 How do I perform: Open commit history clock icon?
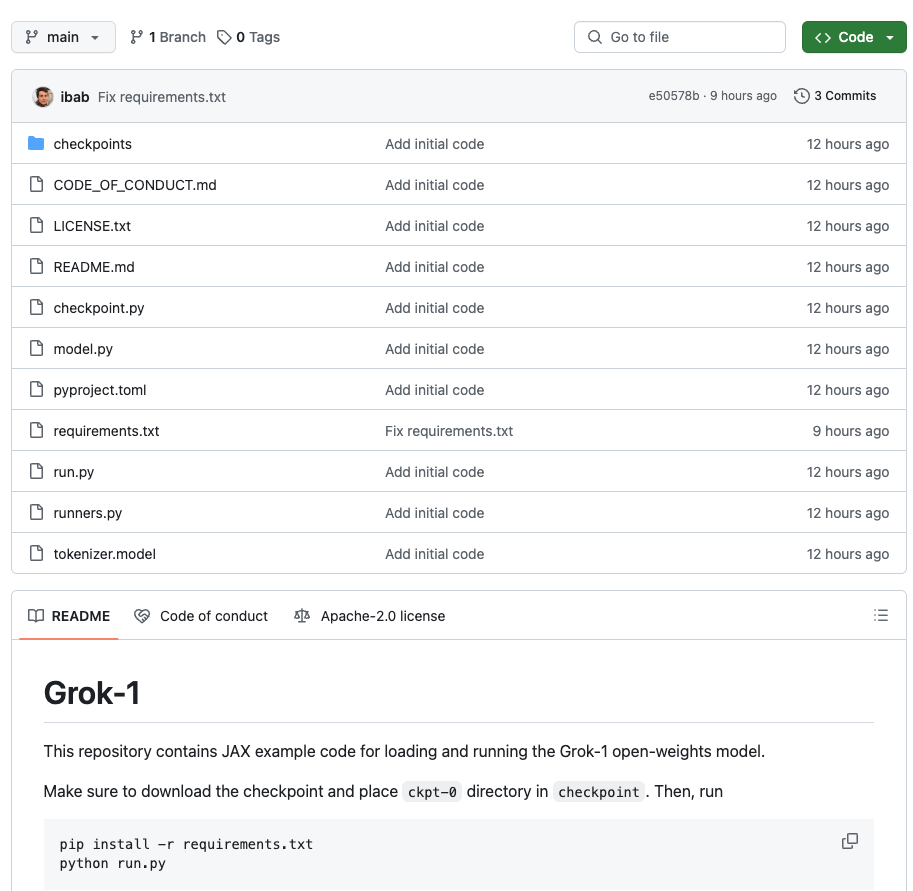tap(802, 96)
